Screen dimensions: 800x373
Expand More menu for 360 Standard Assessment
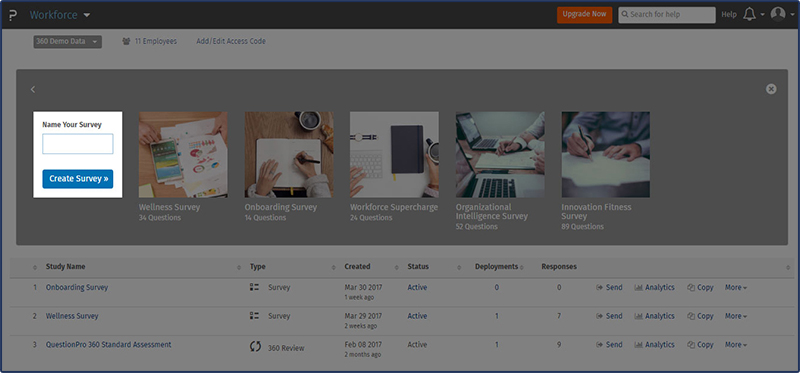coord(736,344)
